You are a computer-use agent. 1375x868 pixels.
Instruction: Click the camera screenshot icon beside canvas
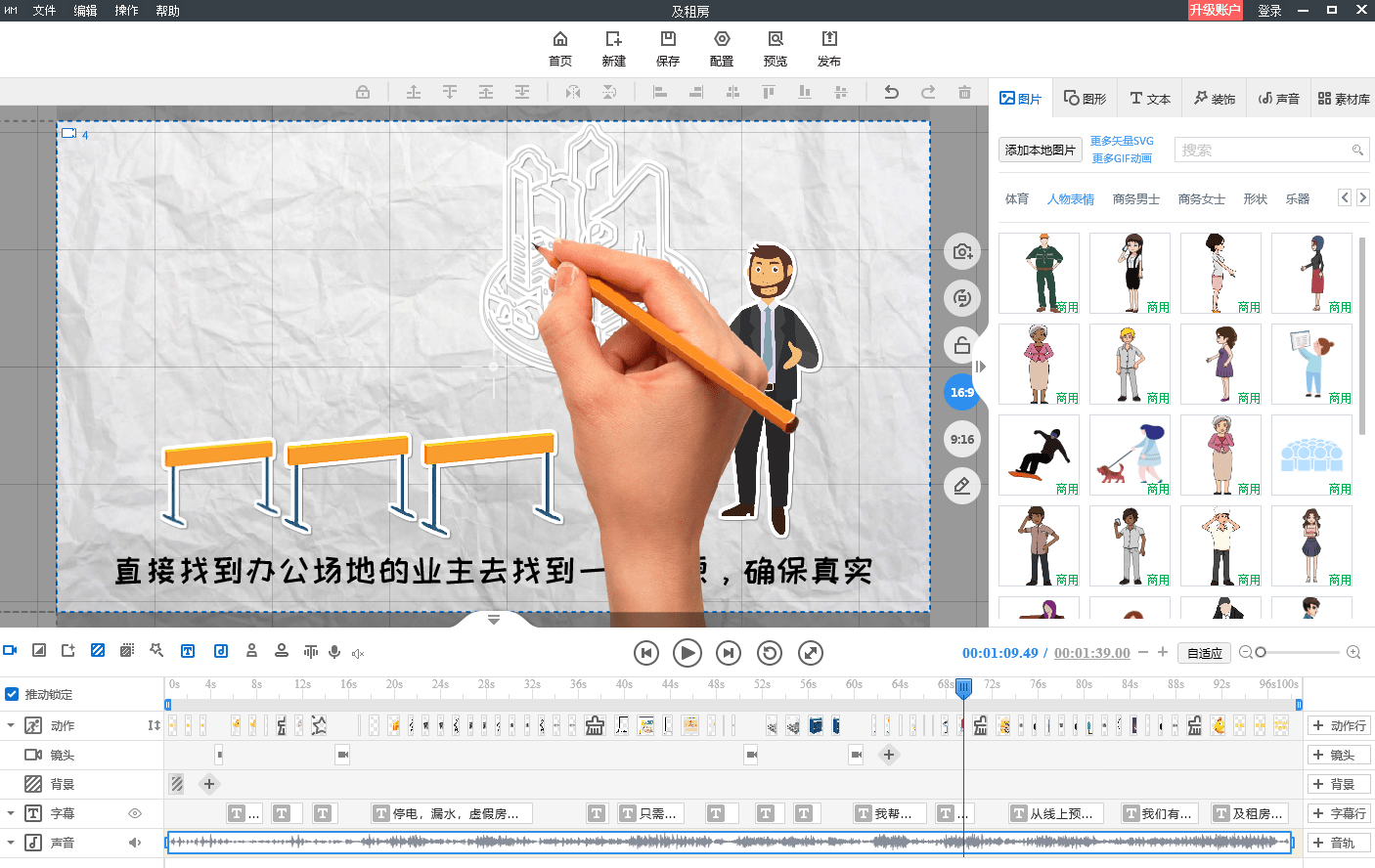click(962, 251)
